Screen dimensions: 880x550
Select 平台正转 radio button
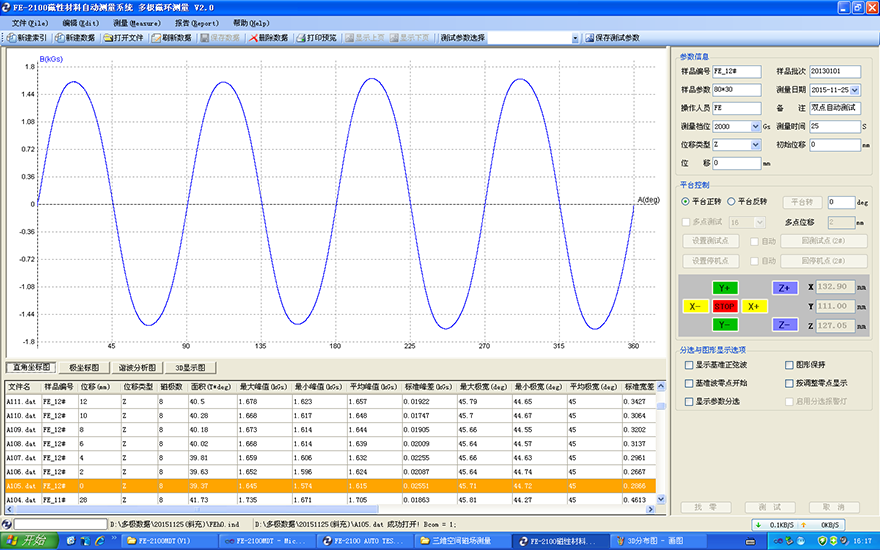685,201
